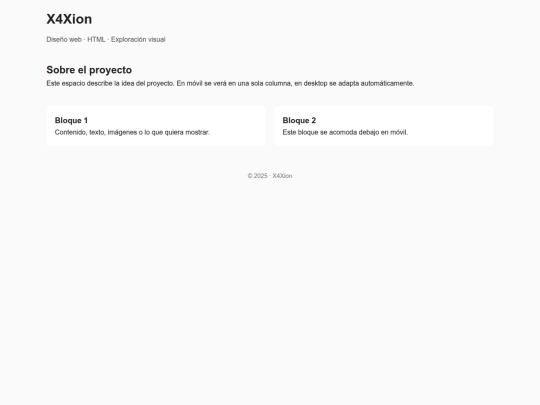Click the "Bloque 2" card heading
540x405 pixels.
click(x=299, y=120)
